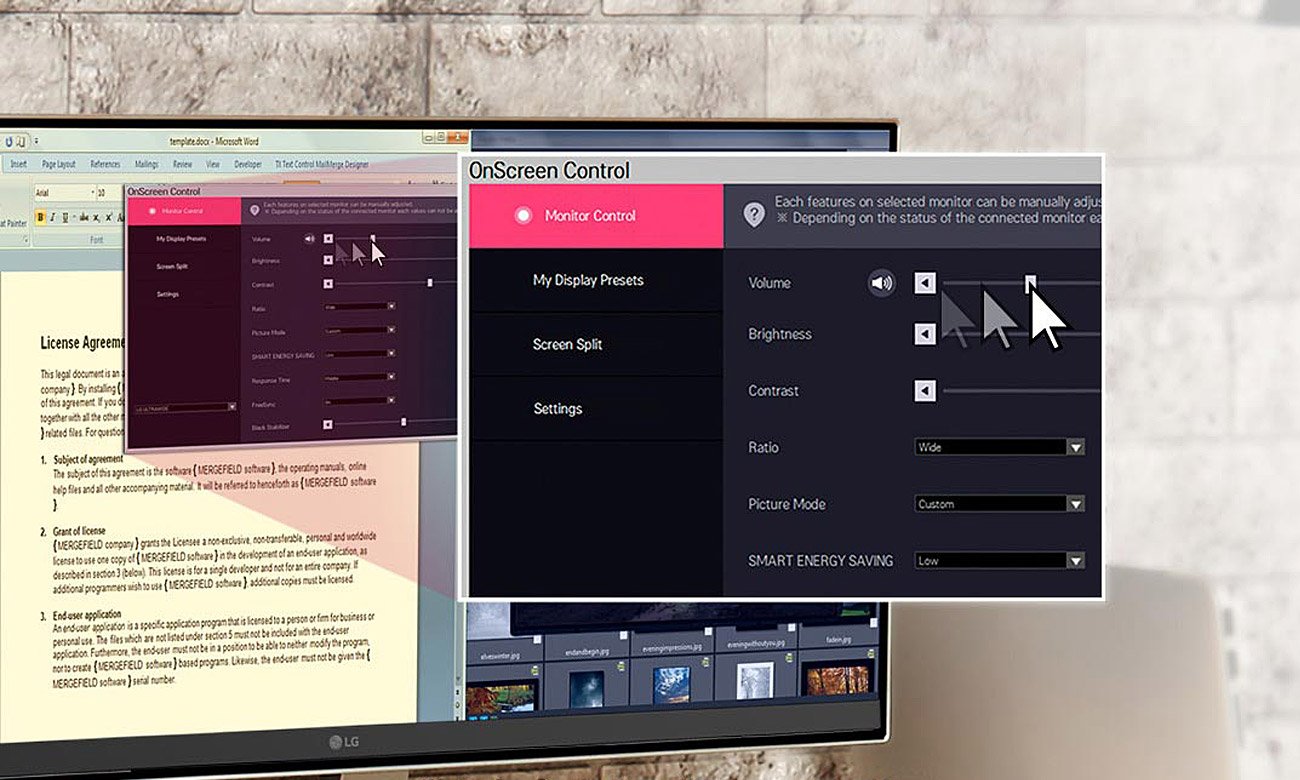This screenshot has width=1300, height=780.
Task: Click Contrast slider handle in small OnScreen window
Action: (x=430, y=283)
